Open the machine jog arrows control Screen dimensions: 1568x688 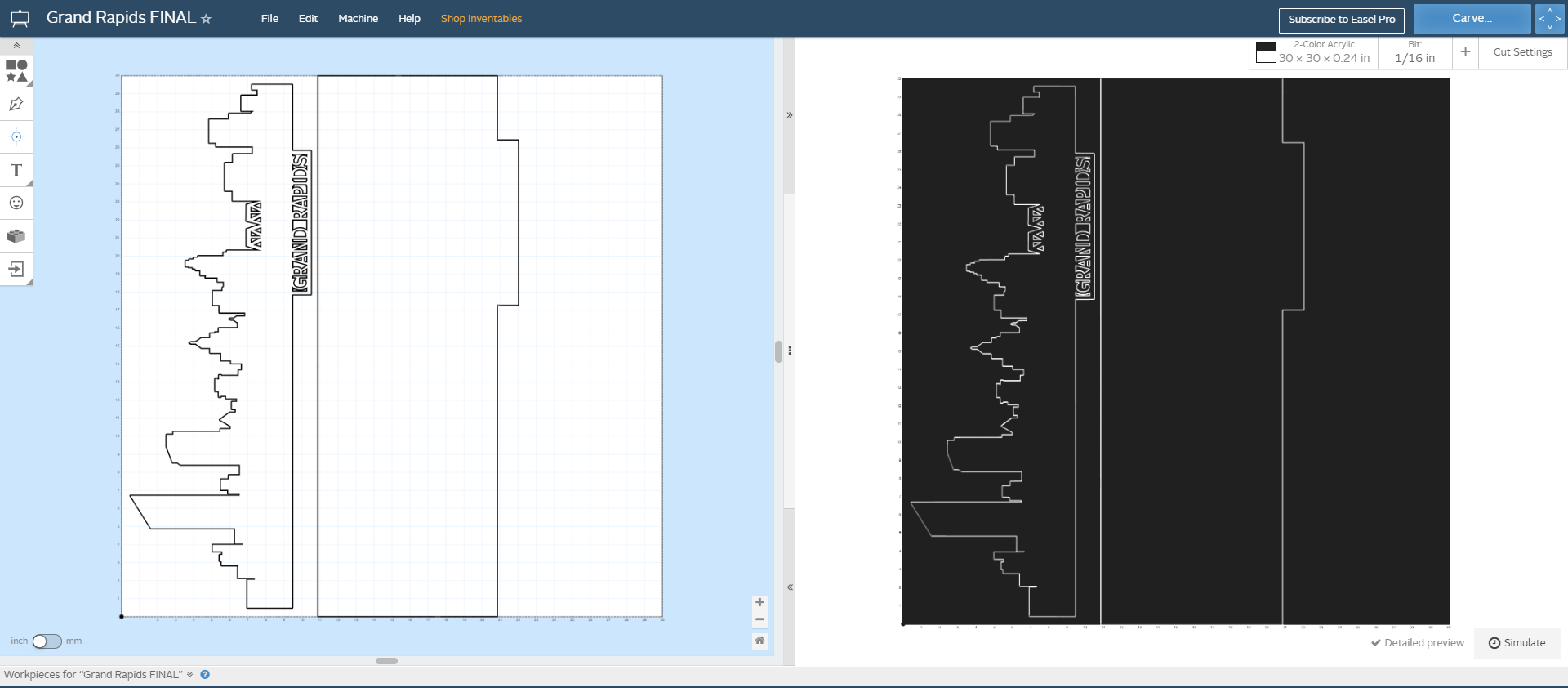[1550, 19]
